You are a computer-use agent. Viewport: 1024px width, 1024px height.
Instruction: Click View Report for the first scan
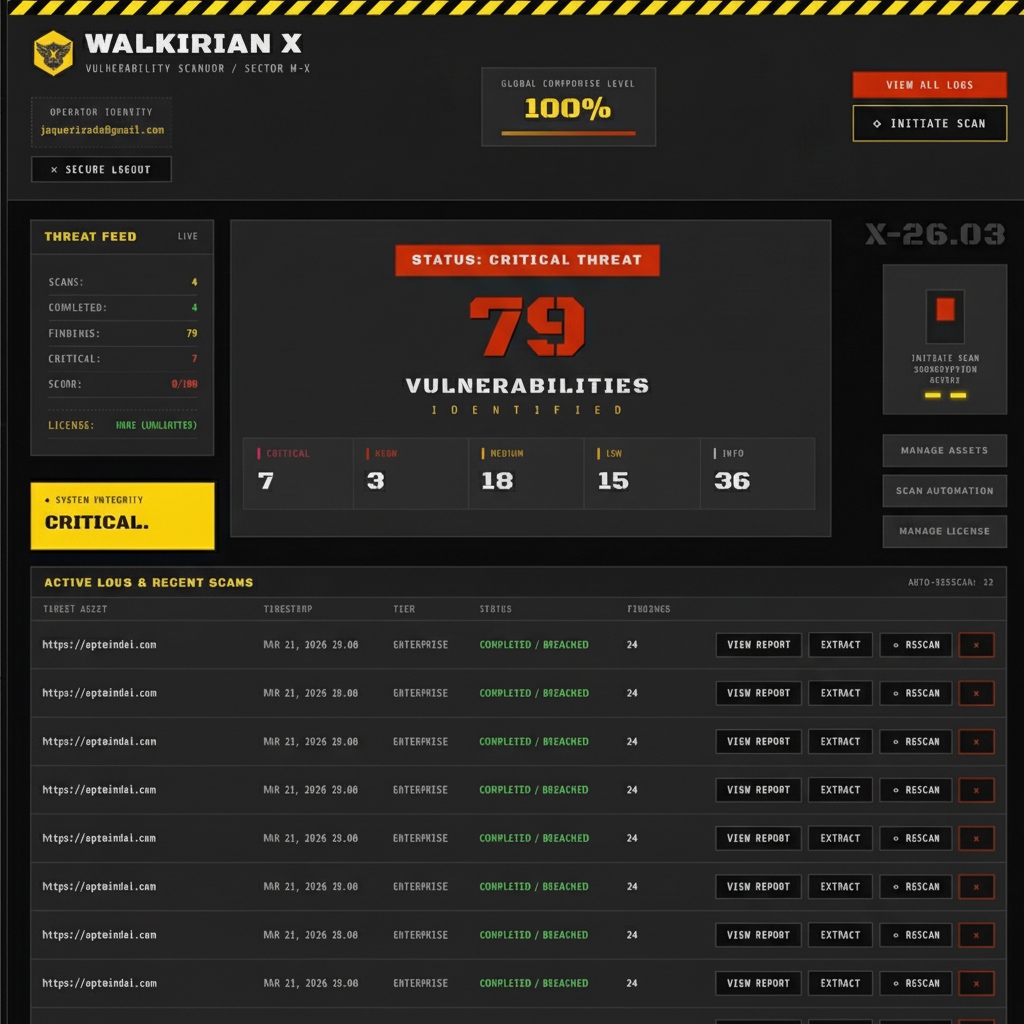click(x=758, y=645)
